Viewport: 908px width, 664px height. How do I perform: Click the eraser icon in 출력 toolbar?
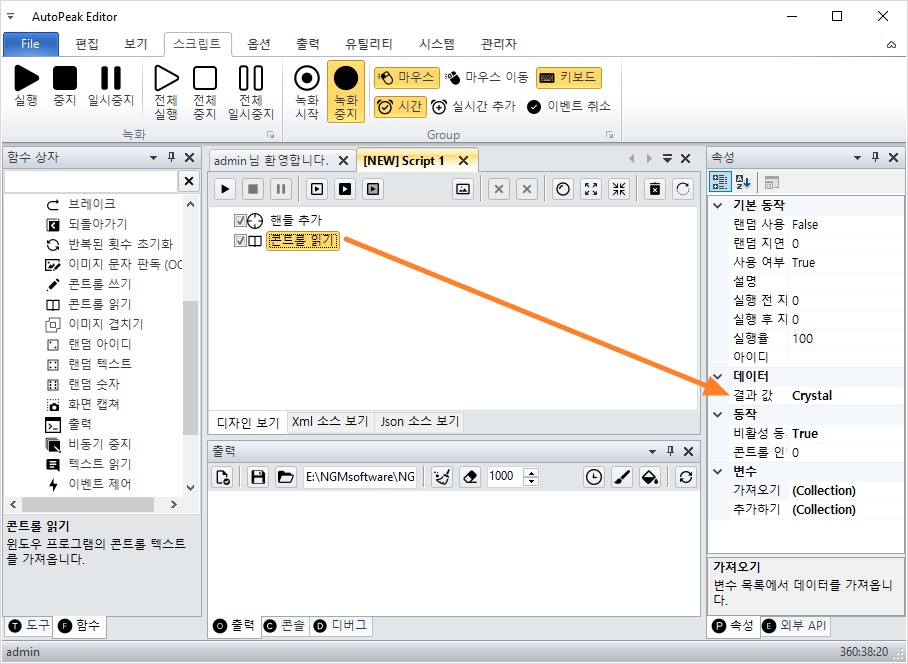(470, 477)
